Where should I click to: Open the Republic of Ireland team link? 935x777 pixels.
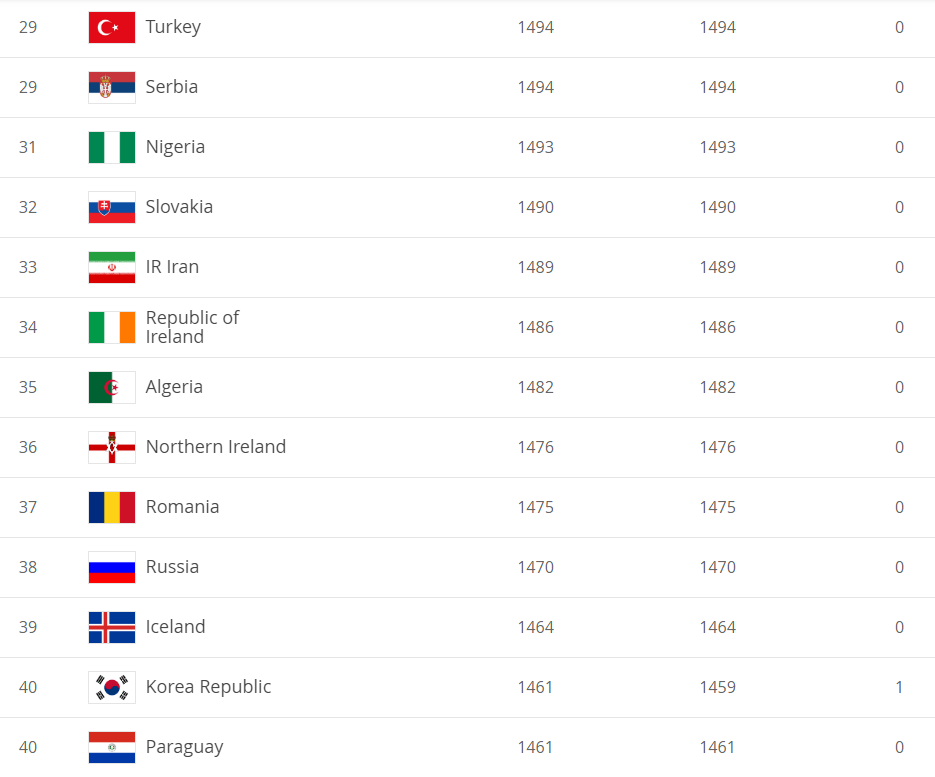(192, 327)
